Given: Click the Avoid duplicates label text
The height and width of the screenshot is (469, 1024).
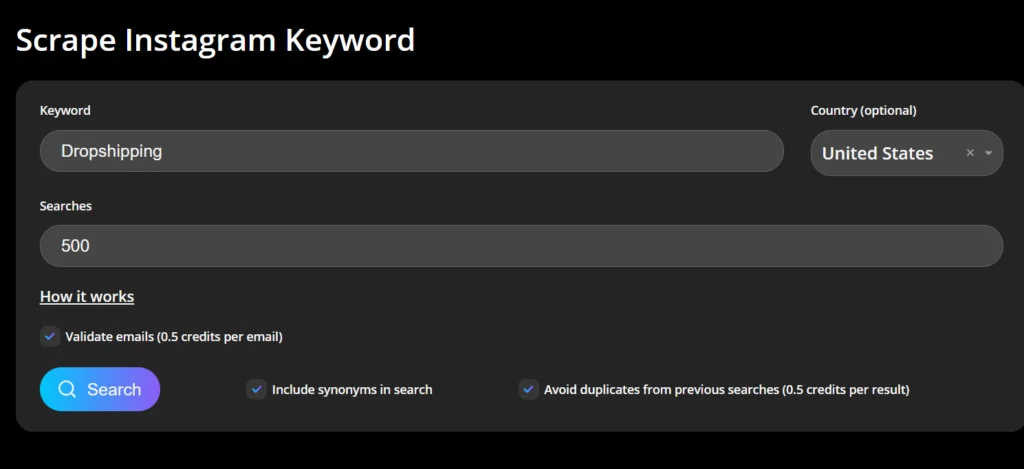Looking at the screenshot, I should click(726, 389).
